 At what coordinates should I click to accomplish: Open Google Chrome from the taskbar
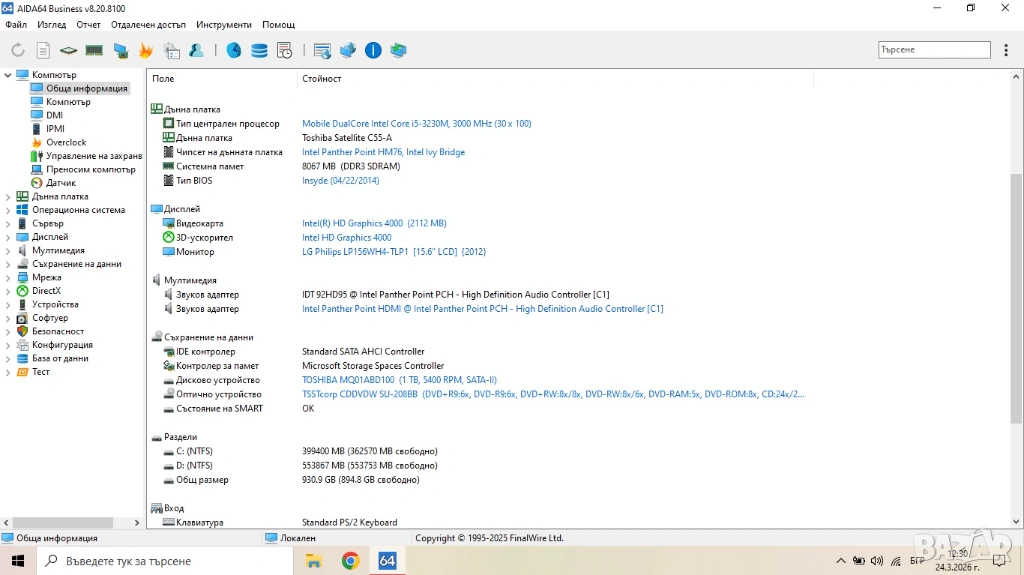pyautogui.click(x=350, y=561)
